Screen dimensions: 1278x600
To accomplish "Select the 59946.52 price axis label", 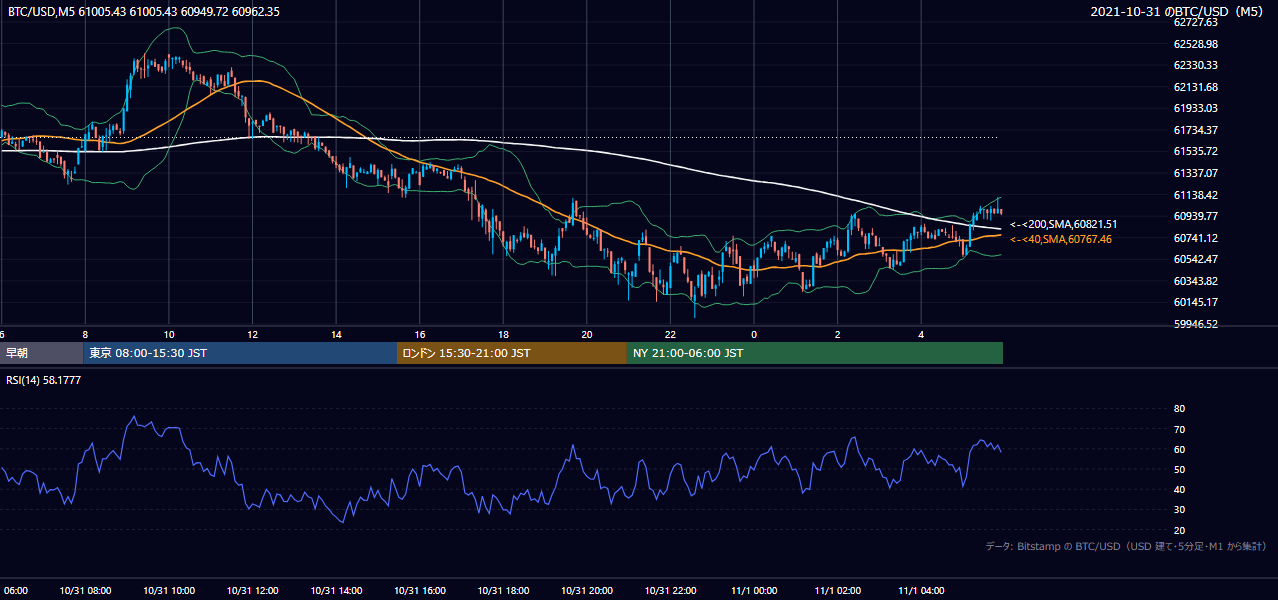I will [x=1195, y=324].
